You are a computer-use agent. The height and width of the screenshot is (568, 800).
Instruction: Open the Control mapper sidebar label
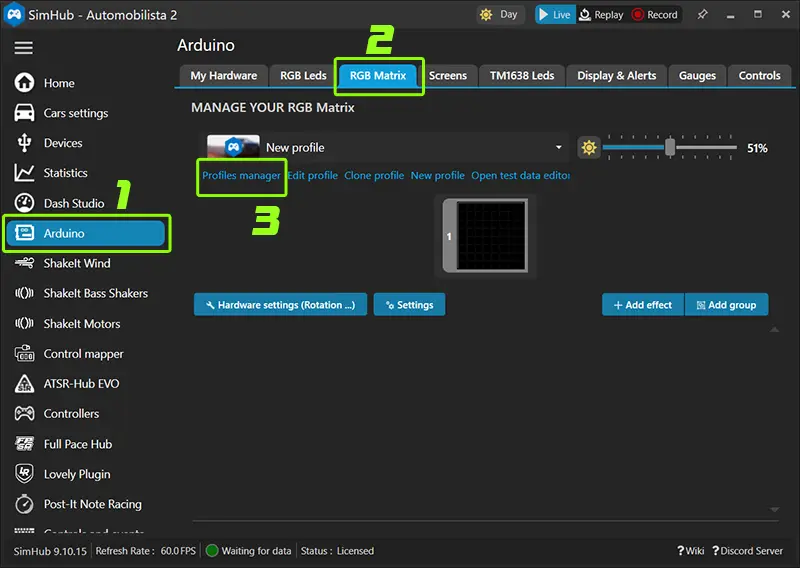tap(84, 354)
